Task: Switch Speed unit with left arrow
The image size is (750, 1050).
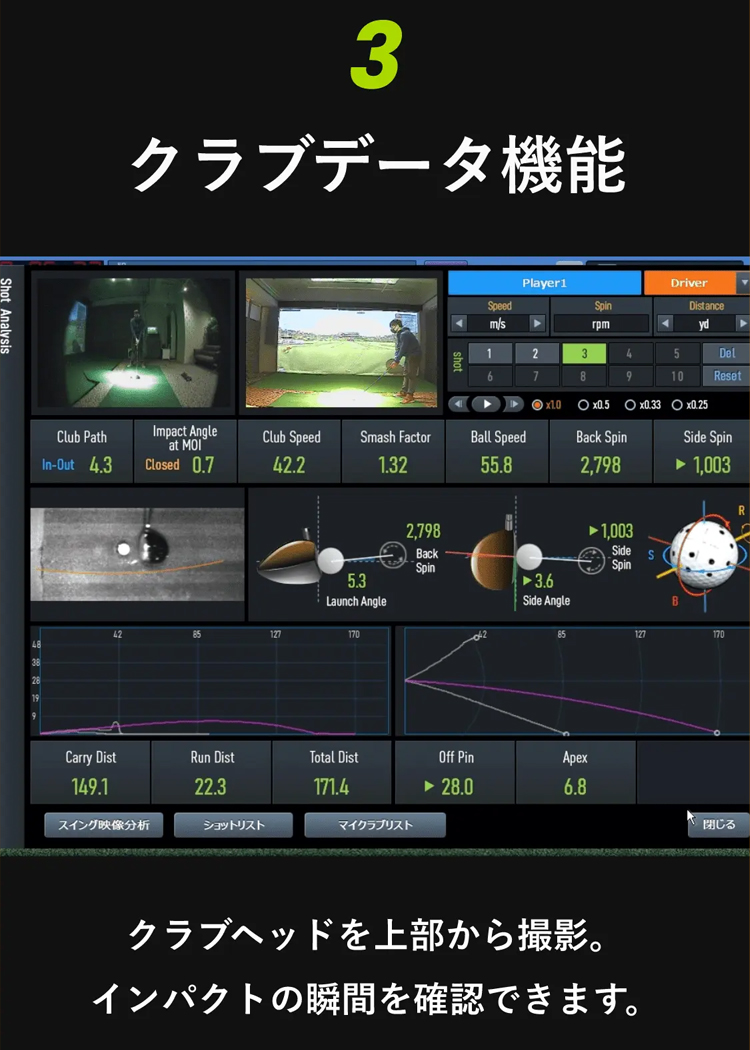Action: [459, 324]
